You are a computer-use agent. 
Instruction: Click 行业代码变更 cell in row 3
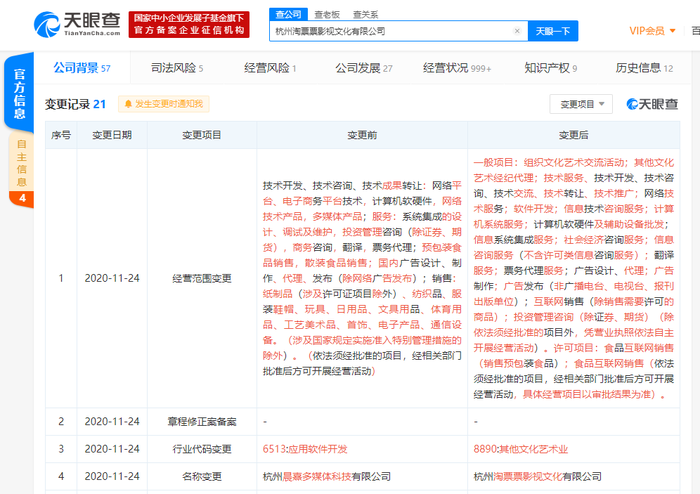pyautogui.click(x=202, y=449)
